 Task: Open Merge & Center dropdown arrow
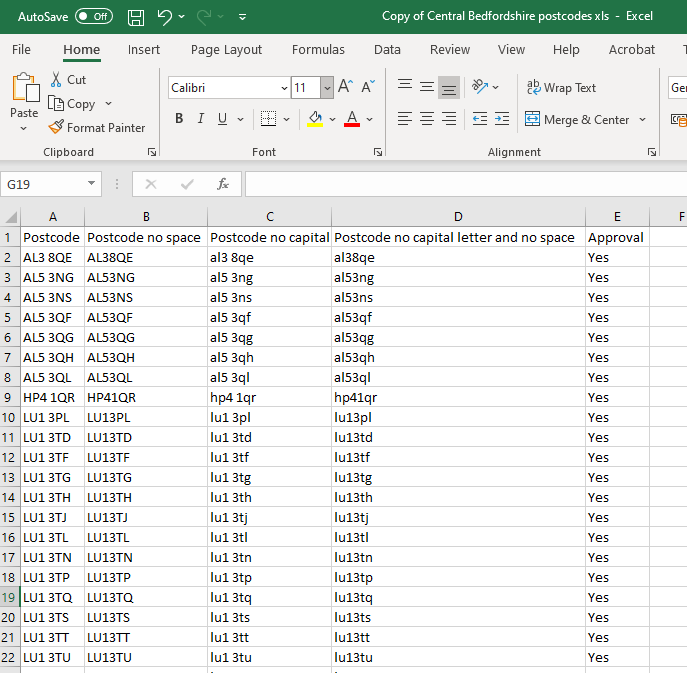(x=643, y=120)
